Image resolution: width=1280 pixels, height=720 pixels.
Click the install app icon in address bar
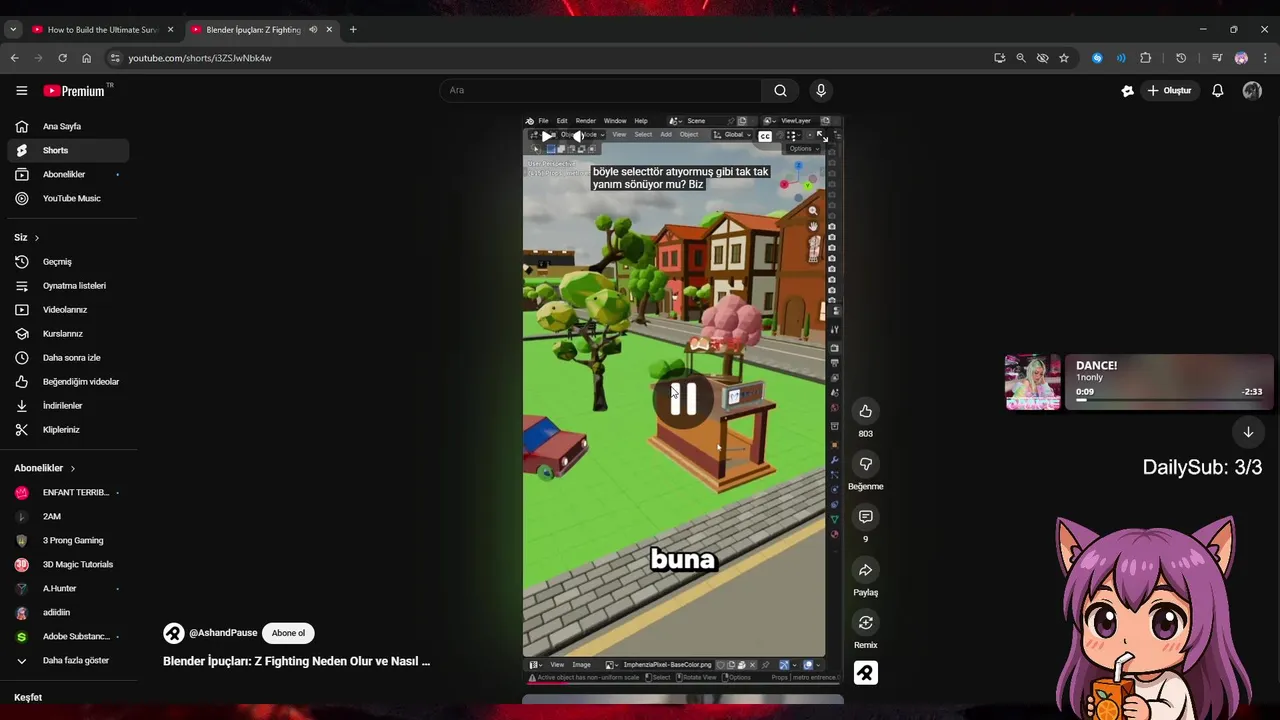point(999,58)
